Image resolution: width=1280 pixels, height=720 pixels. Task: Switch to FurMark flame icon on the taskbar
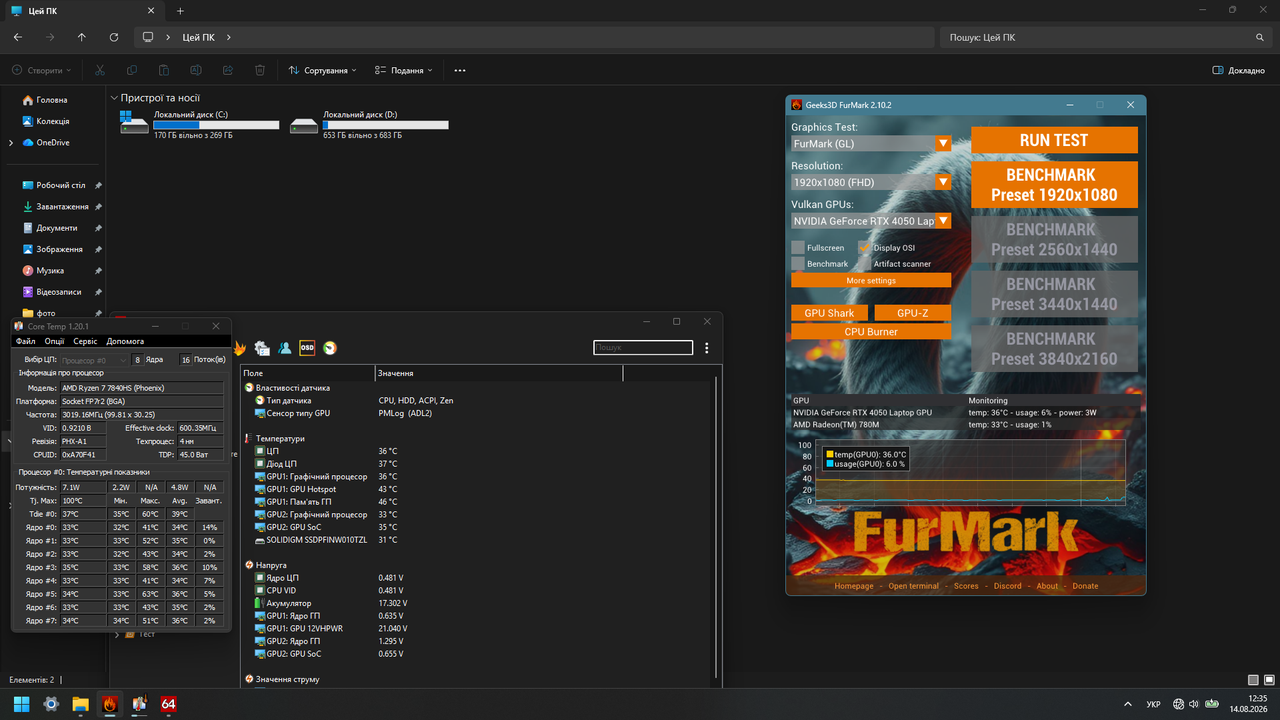pyautogui.click(x=110, y=704)
